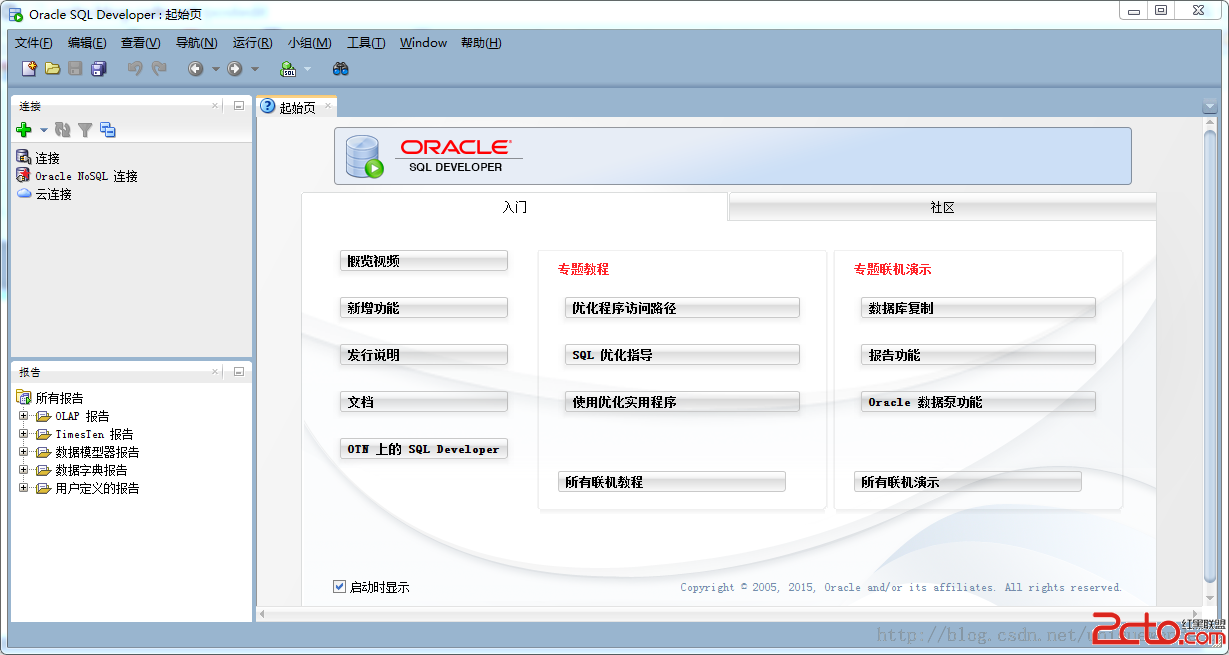Open the 查看(V) menu
1229x655 pixels.
(141, 43)
